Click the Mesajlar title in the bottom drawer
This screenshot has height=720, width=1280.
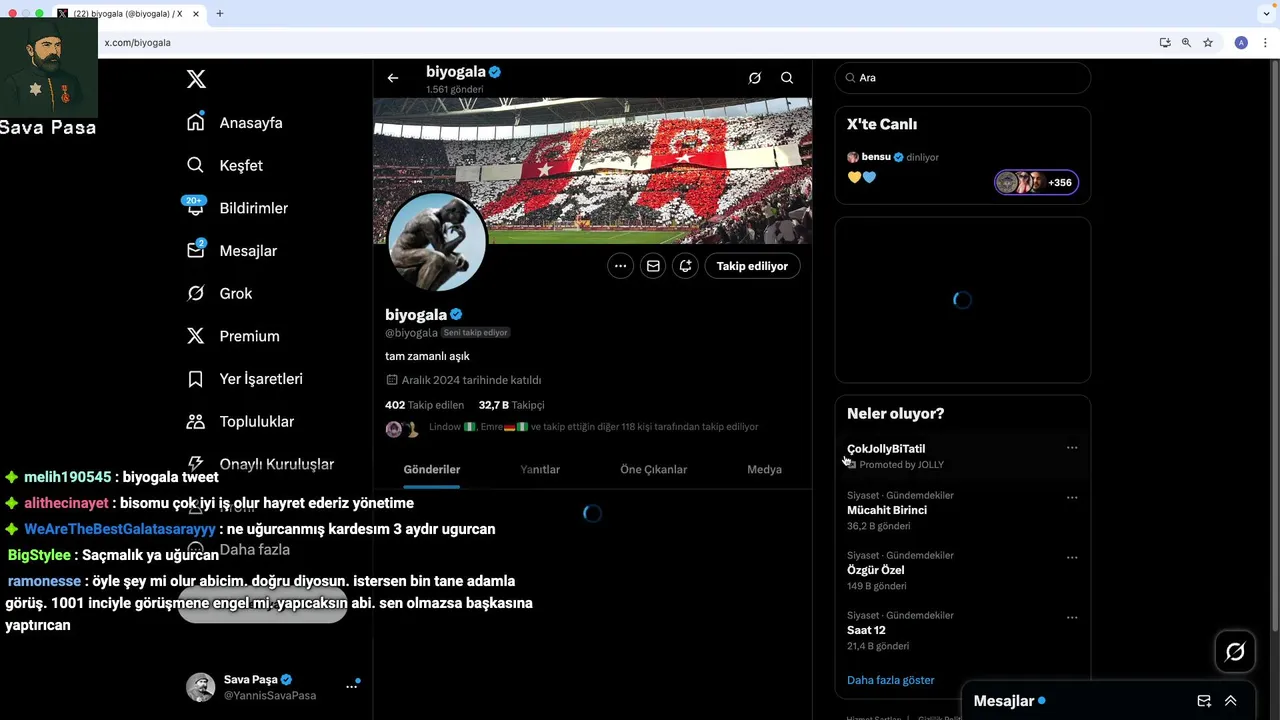point(1004,701)
